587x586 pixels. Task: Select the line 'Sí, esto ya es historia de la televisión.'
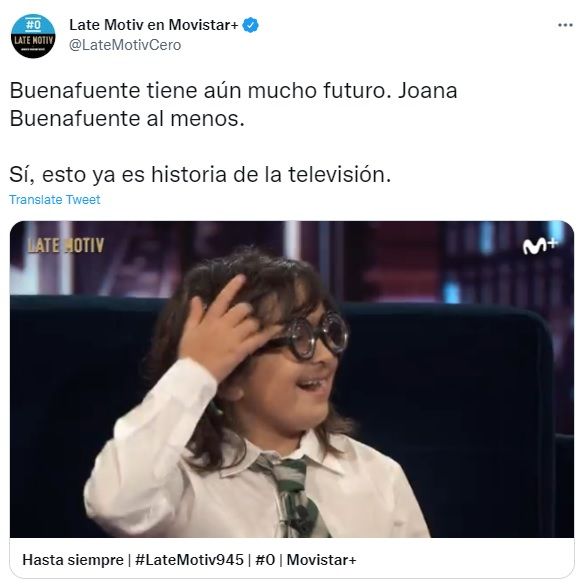[x=200, y=175]
